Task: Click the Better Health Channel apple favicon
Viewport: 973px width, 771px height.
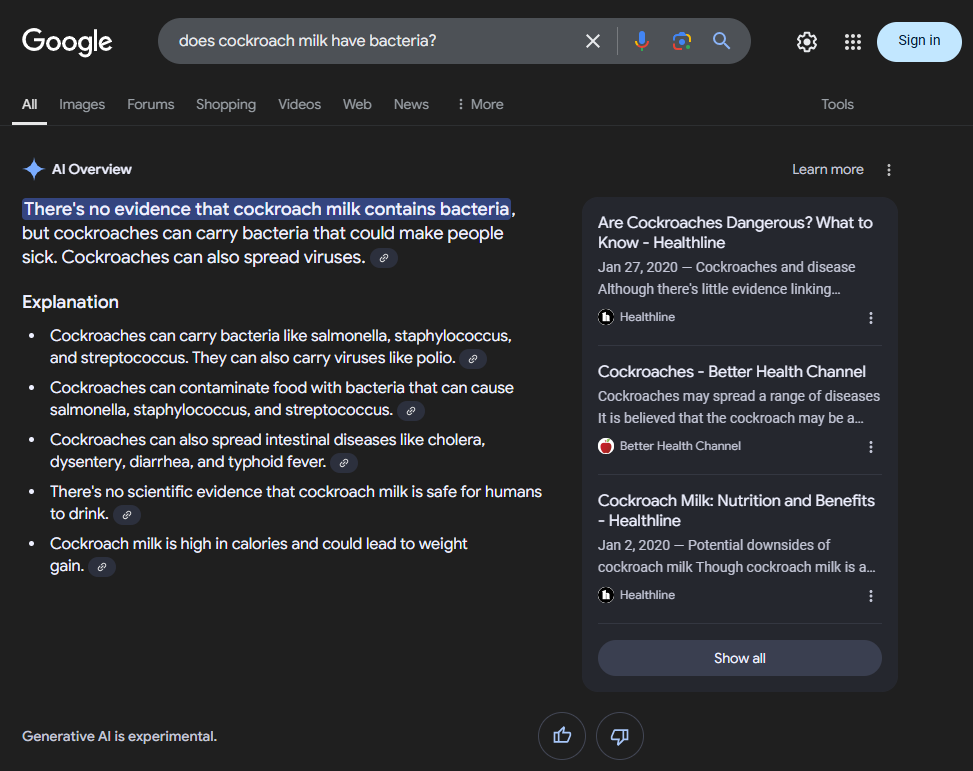Action: coord(606,446)
